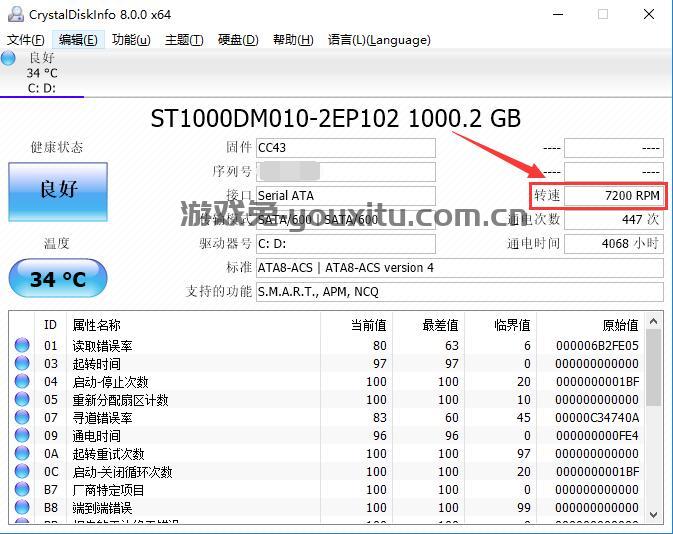Click status dot for row 03 起转时间
The image size is (673, 534).
tap(22, 363)
